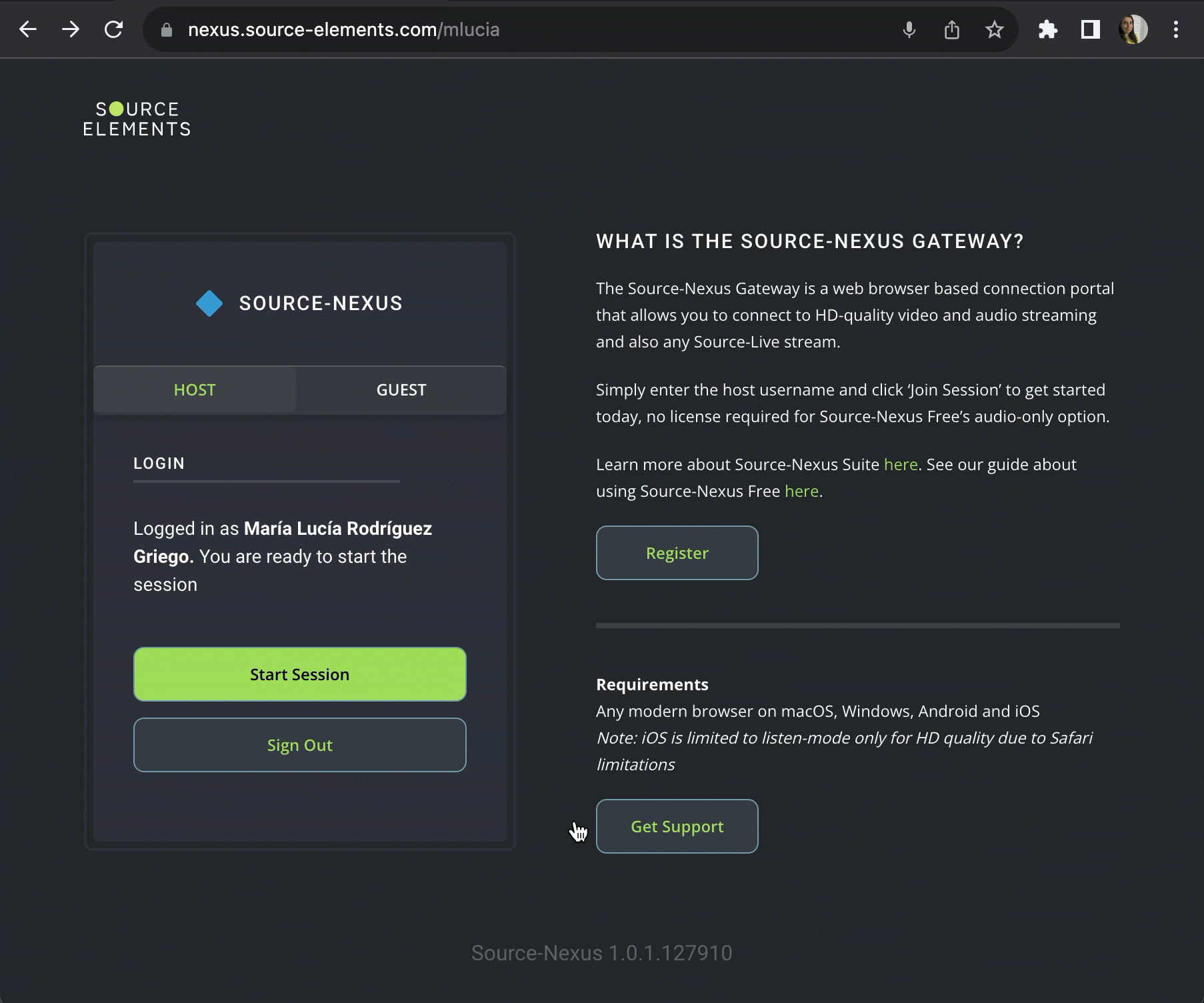Switch to the HOST tab
This screenshot has width=1204, height=1003.
[x=195, y=390]
